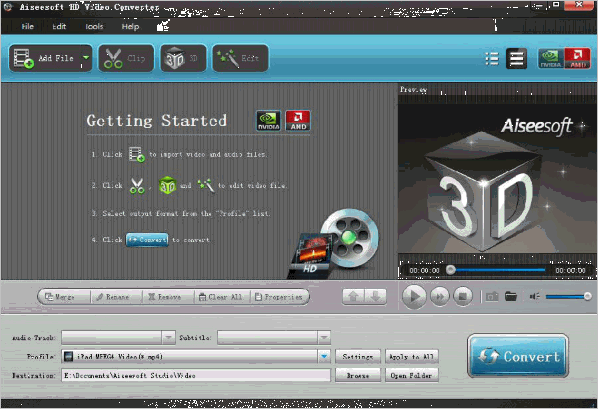This screenshot has height=409, width=598.
Task: Stop the preview playback
Action: 463,296
